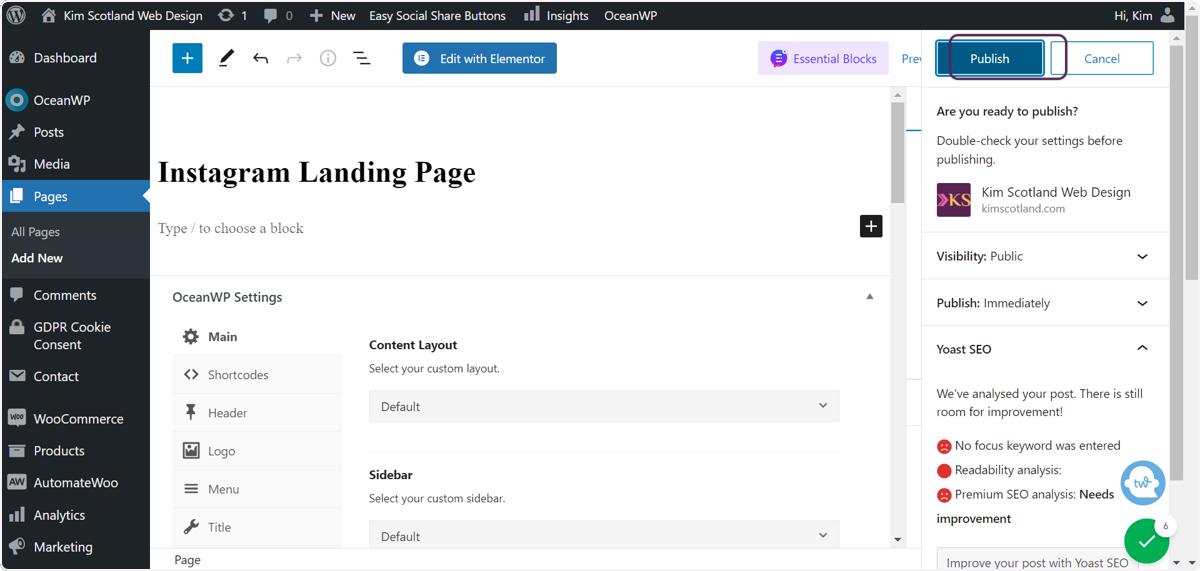Click Improve your post with Yoast SEO
Screen dimensions: 1200x571
click(1037, 562)
